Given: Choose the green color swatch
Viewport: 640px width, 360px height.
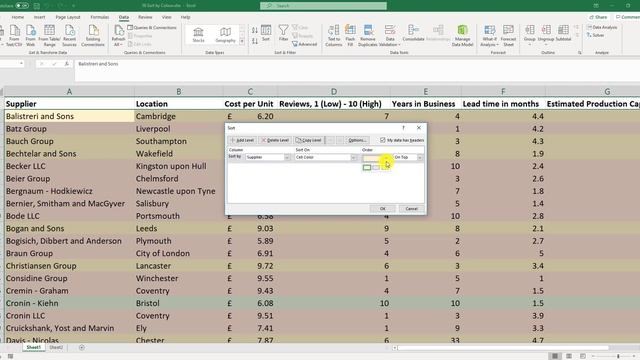Looking at the screenshot, I should point(367,167).
